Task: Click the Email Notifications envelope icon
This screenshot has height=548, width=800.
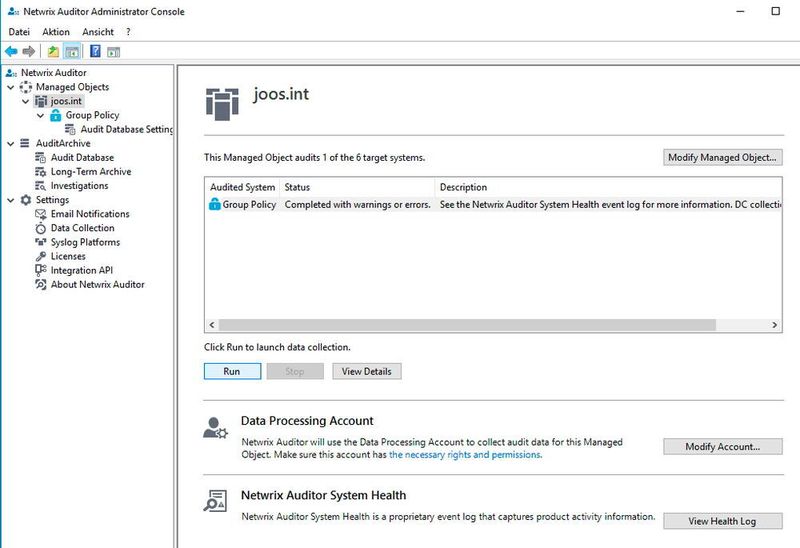Action: 40,214
